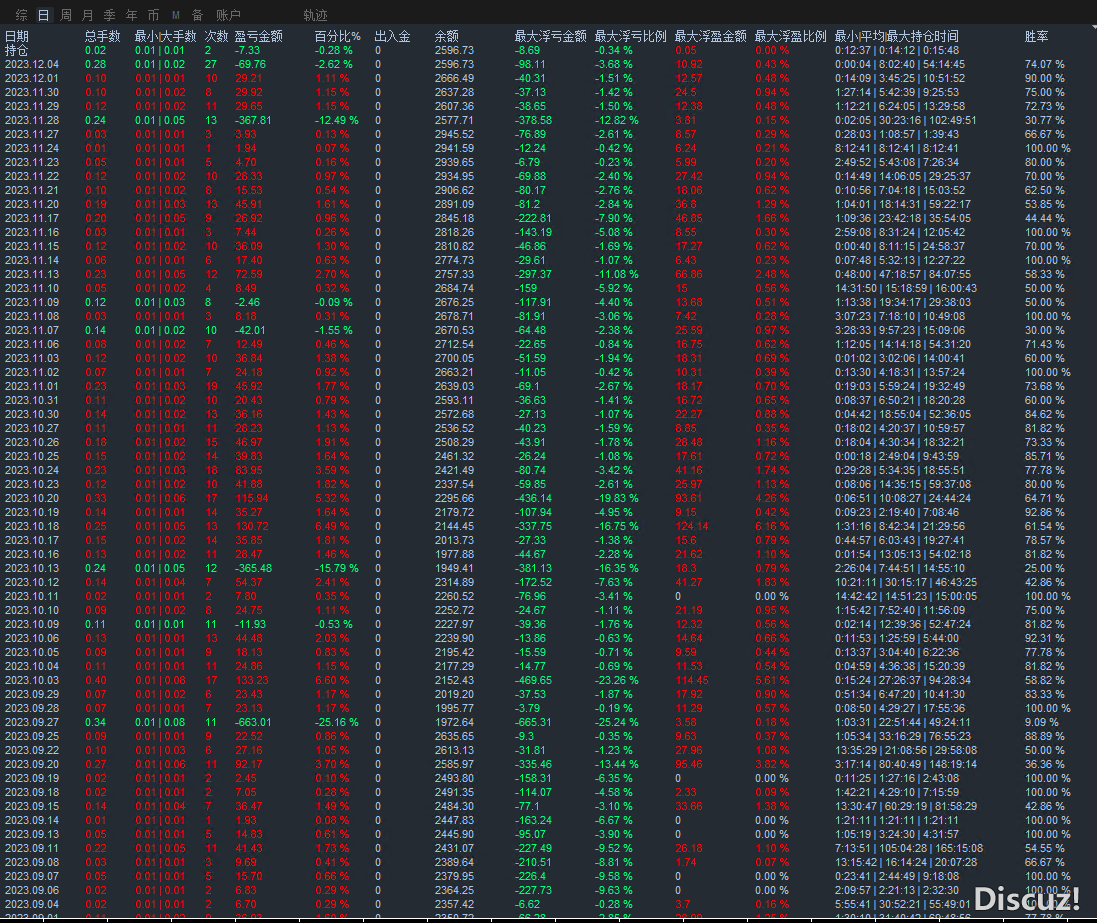Click the M tab

pos(176,15)
